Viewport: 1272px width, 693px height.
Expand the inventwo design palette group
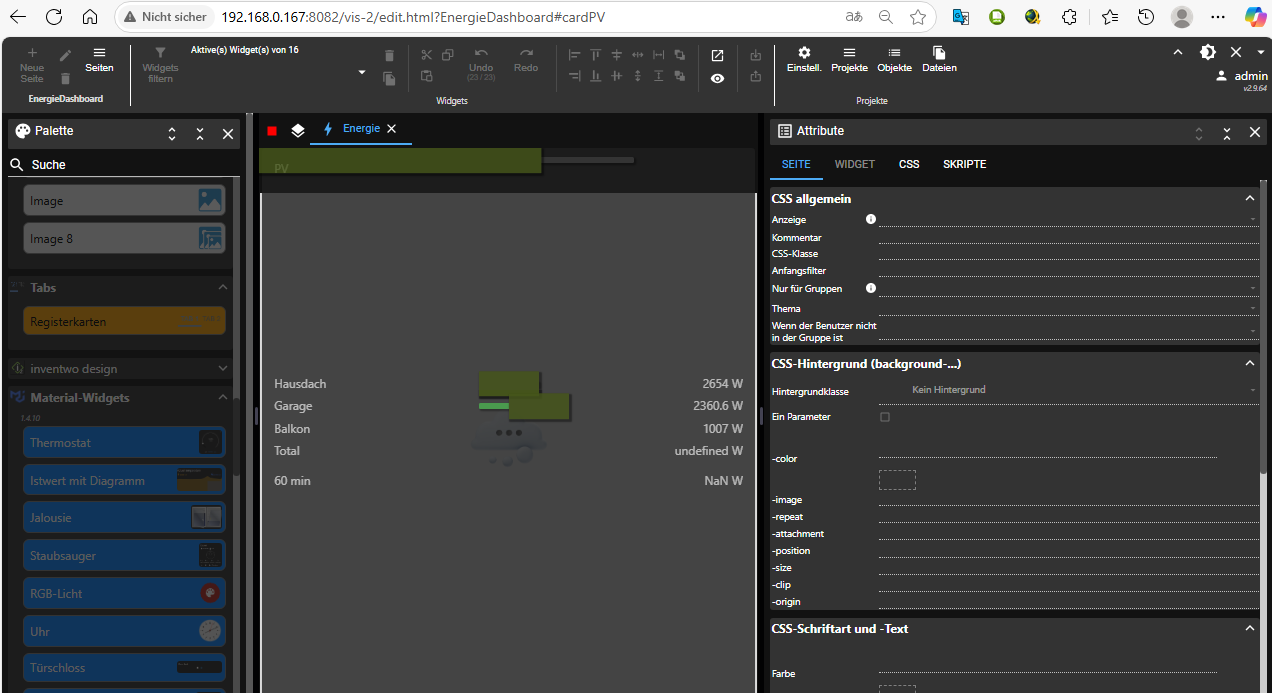(x=222, y=369)
